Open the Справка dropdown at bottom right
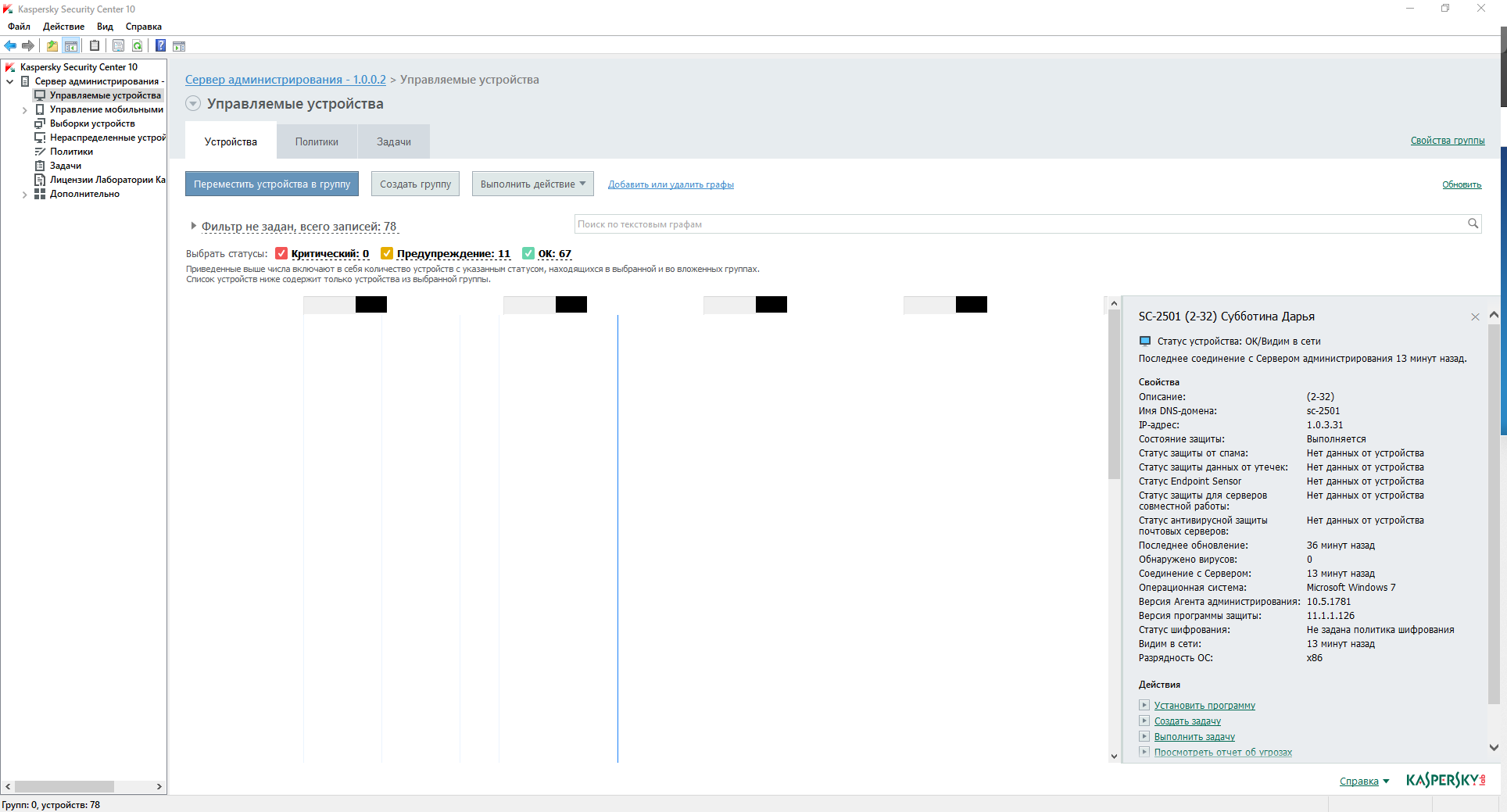1507x812 pixels. 1365,781
